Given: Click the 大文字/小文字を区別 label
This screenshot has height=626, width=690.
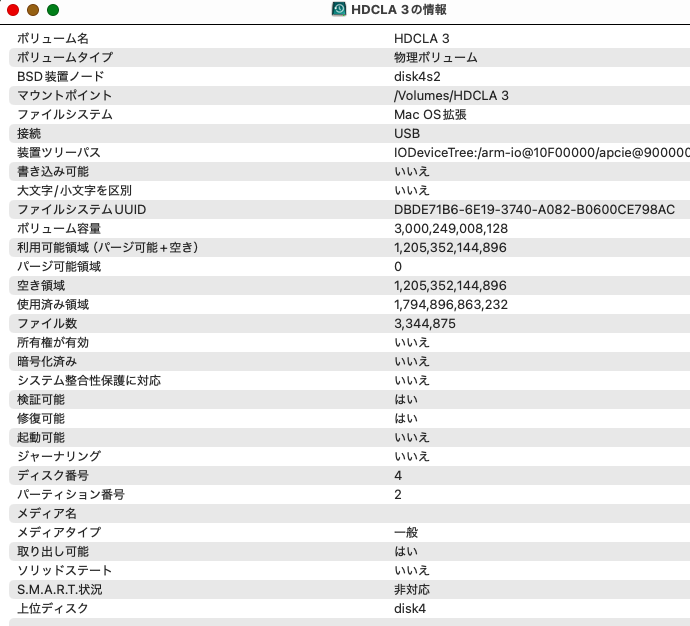Looking at the screenshot, I should pyautogui.click(x=74, y=190).
